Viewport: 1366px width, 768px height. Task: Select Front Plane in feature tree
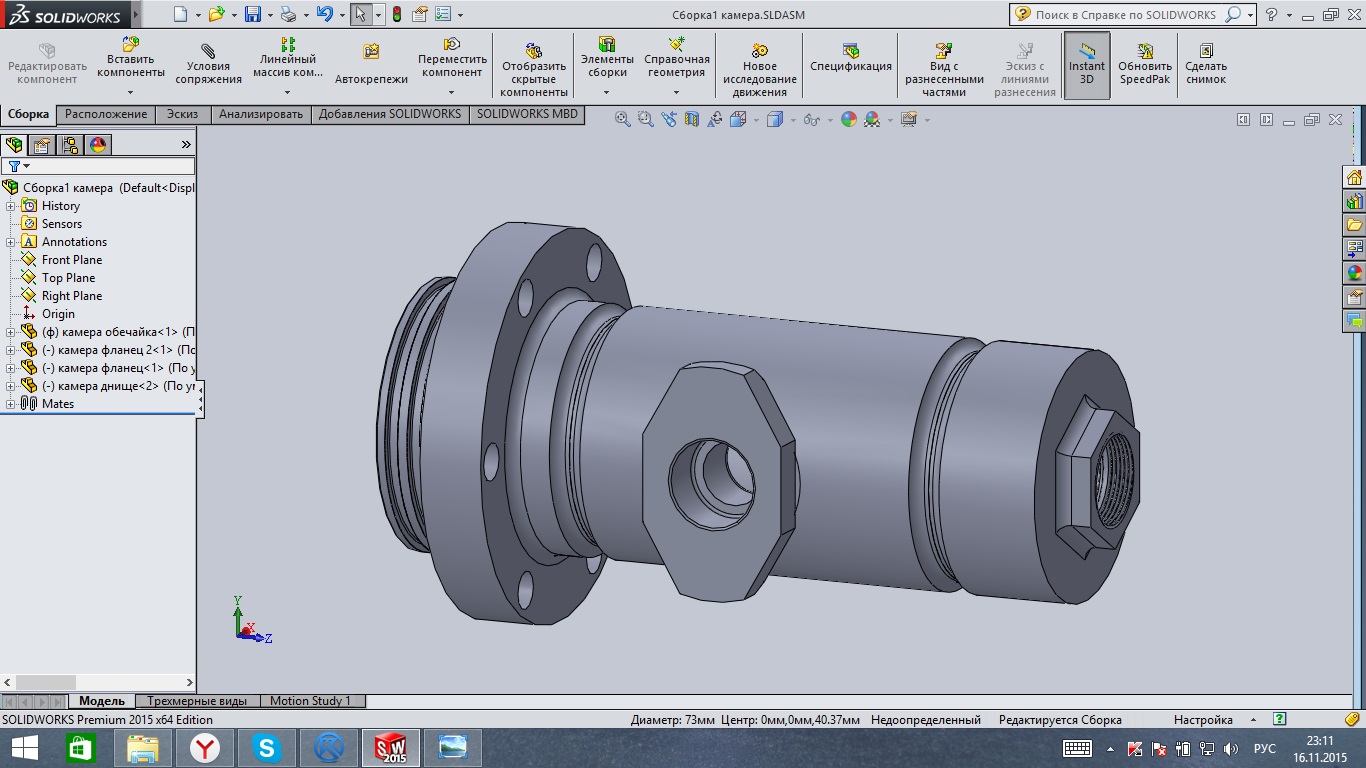(71, 260)
